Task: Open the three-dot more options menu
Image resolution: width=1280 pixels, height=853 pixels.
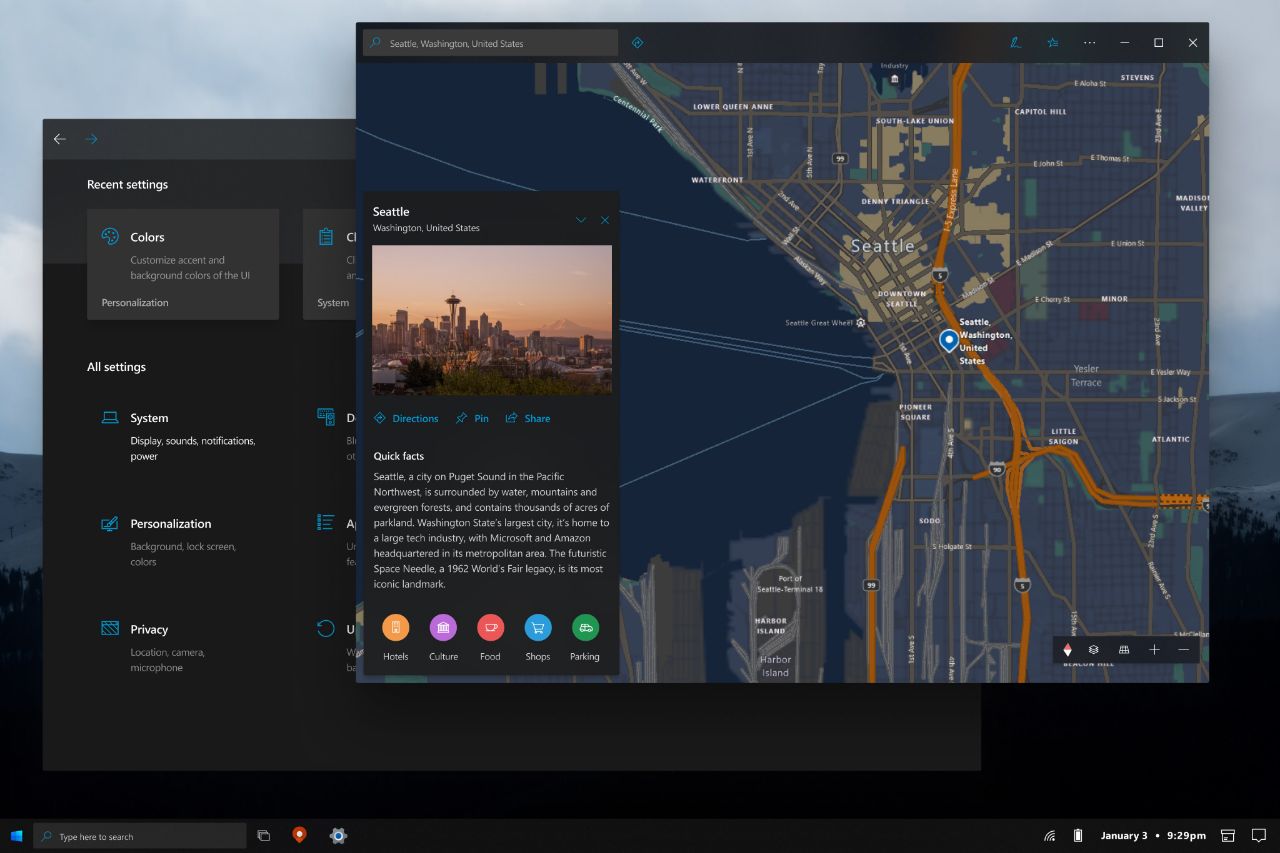Action: click(1089, 43)
